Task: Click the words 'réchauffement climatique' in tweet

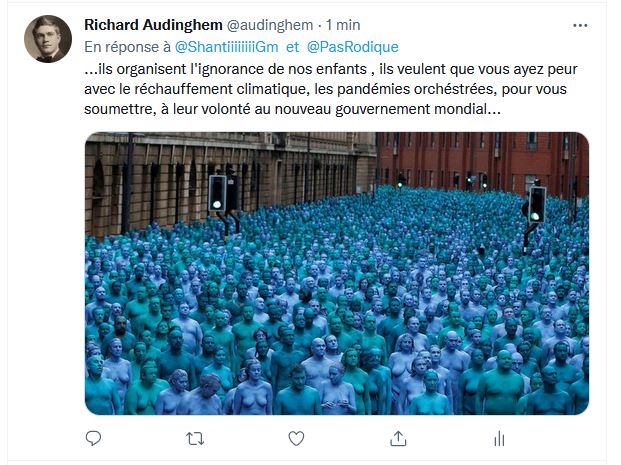Action: click(222, 89)
